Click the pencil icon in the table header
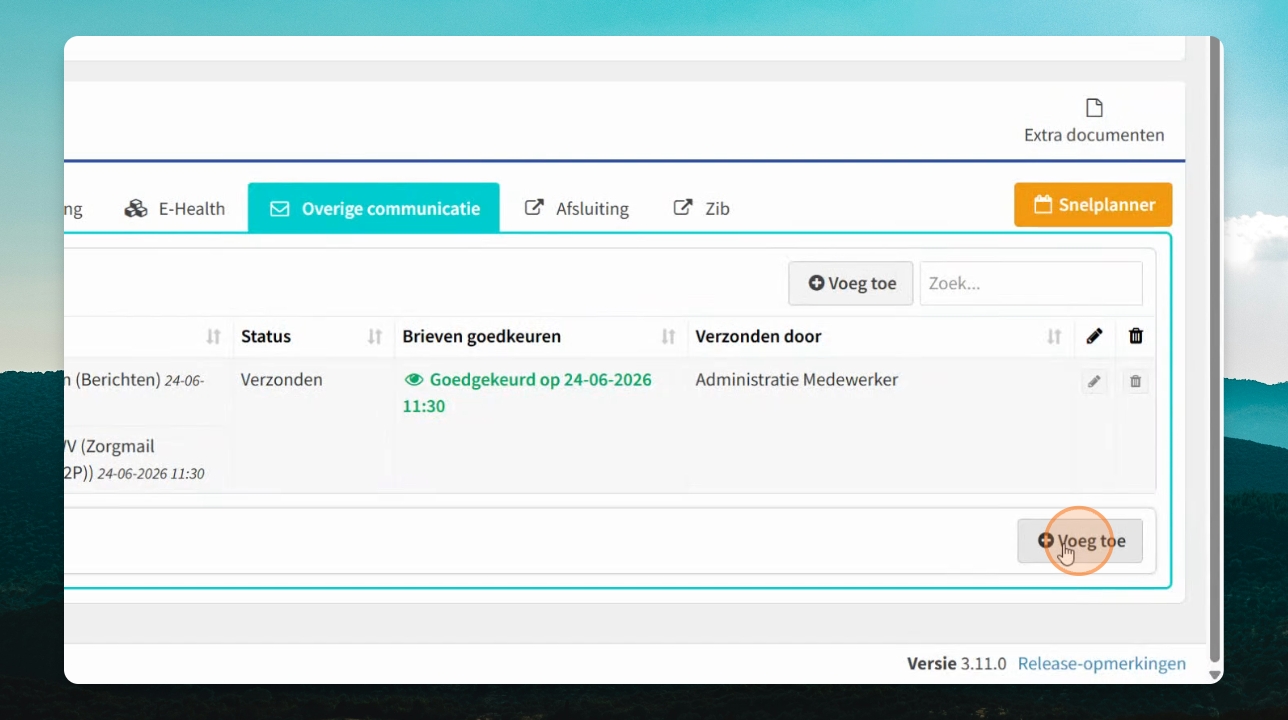The image size is (1288, 720). [x=1094, y=336]
